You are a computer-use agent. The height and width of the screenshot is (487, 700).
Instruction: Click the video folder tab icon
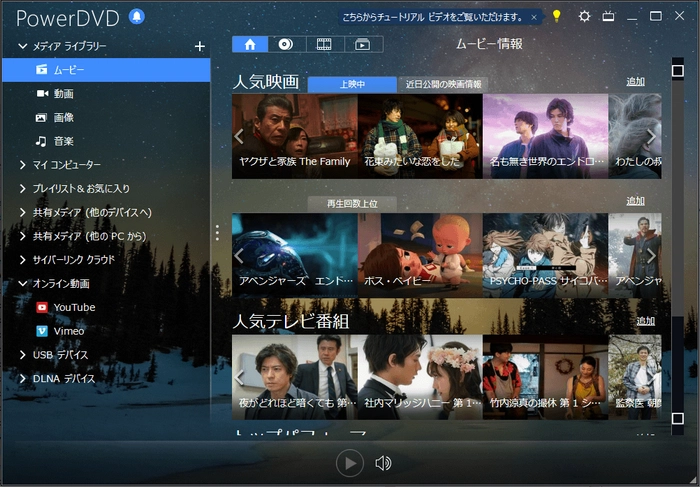pos(362,44)
